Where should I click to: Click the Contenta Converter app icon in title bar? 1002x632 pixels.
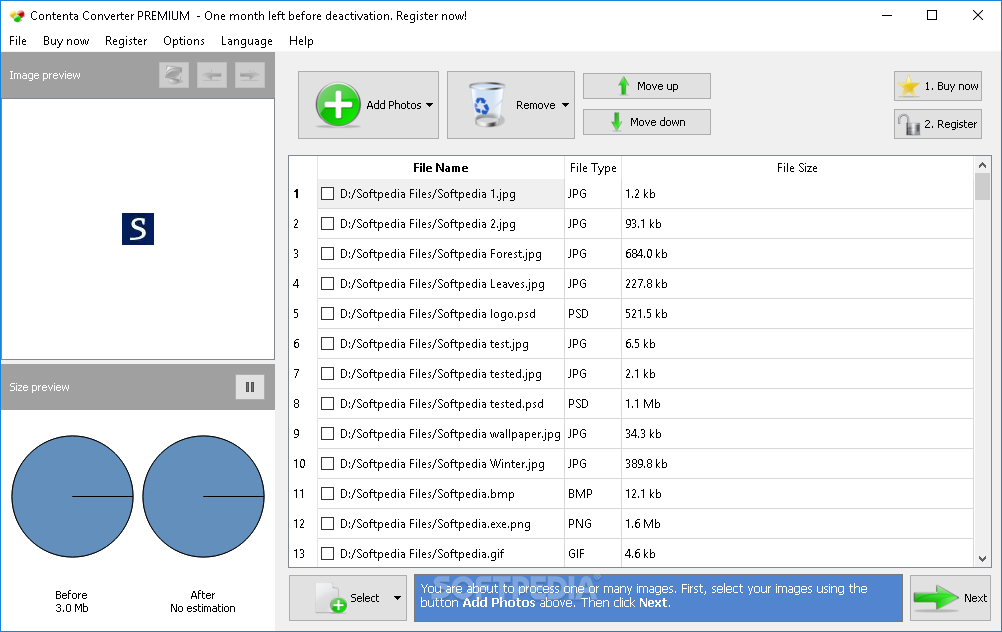(17, 15)
